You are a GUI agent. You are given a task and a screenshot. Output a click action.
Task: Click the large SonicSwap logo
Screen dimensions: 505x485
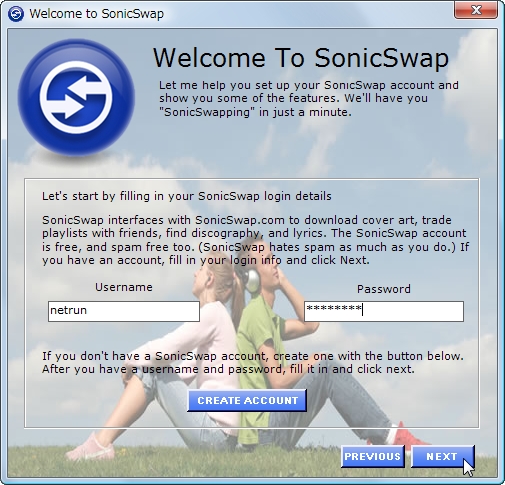[x=76, y=97]
